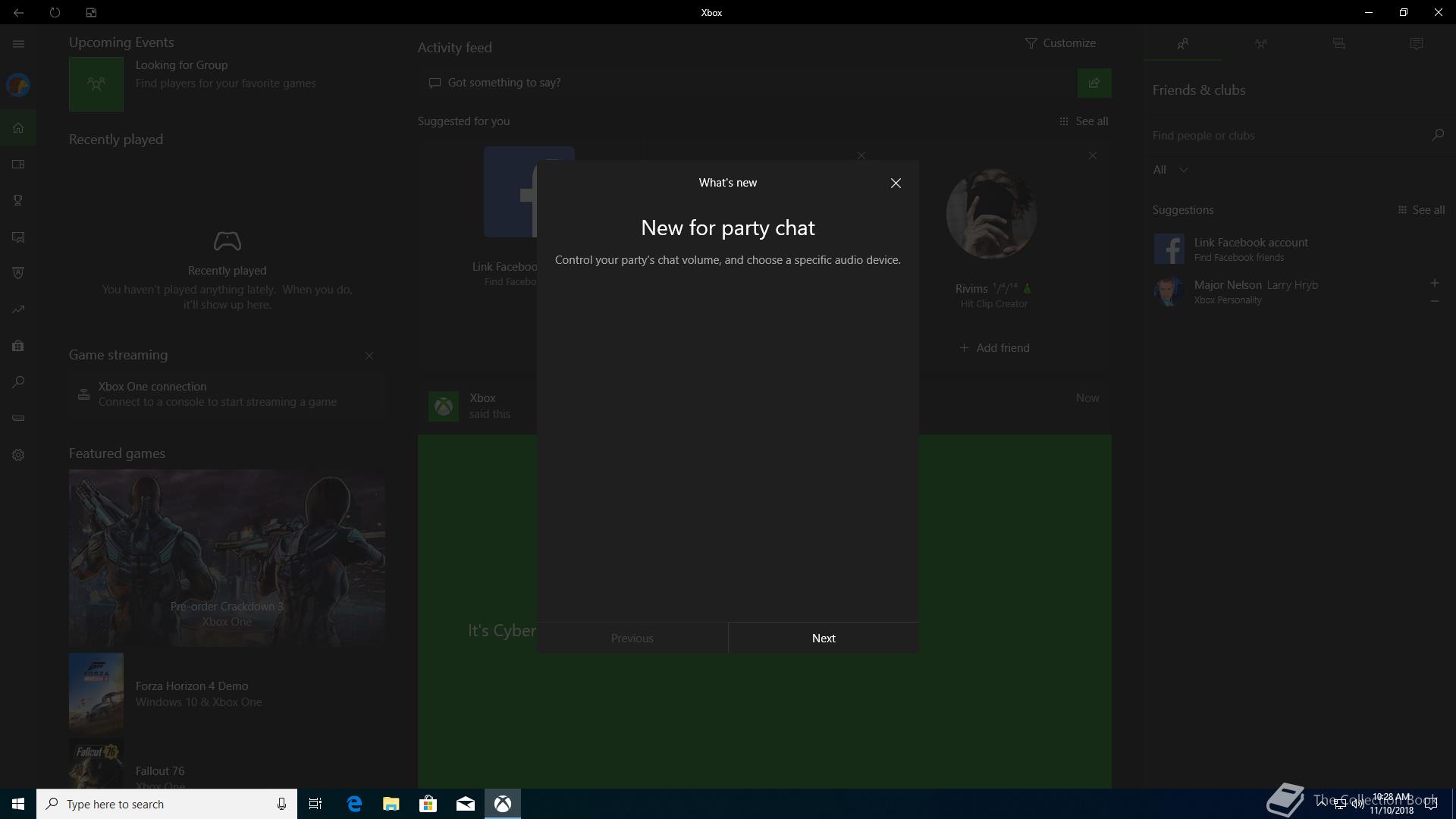Screen dimensions: 1456x819
Task: Click Next in What's new dialog
Action: (824, 639)
